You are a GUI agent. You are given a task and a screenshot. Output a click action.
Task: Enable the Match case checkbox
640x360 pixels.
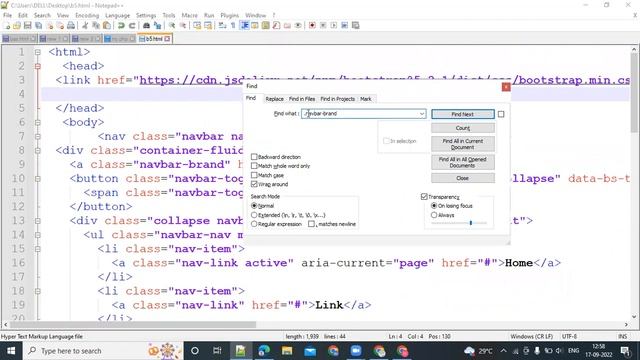(x=254, y=175)
